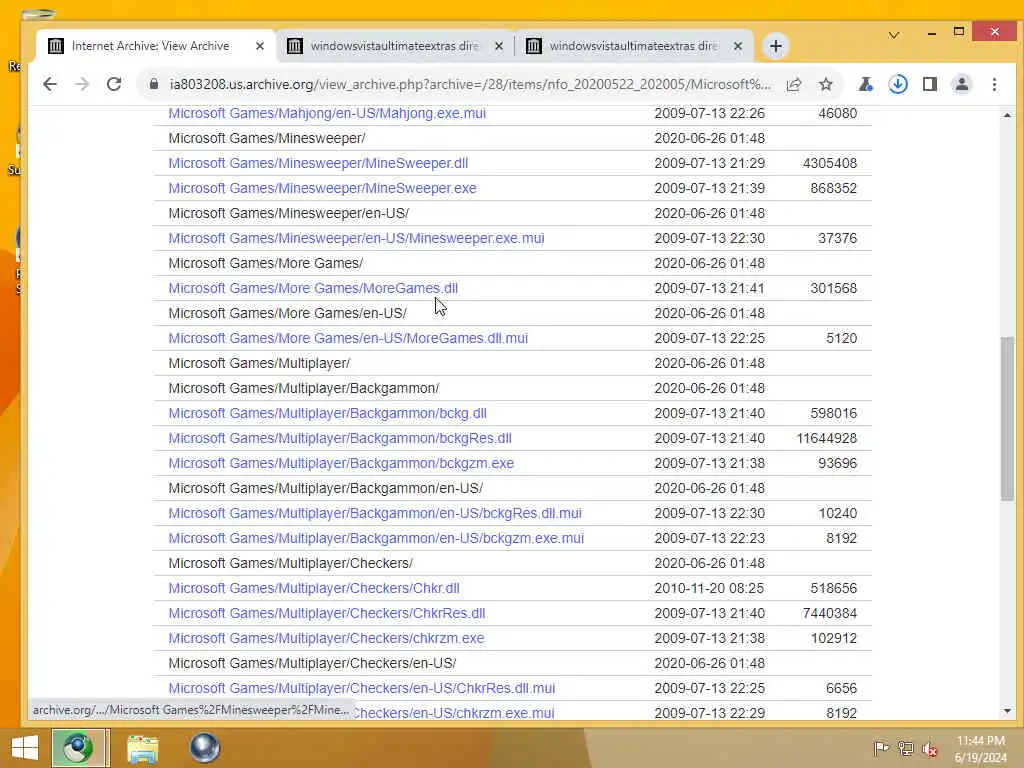Switch to the last windowsvistaultimateextras tab
Screen dimensions: 1024x768
[x=633, y=46]
